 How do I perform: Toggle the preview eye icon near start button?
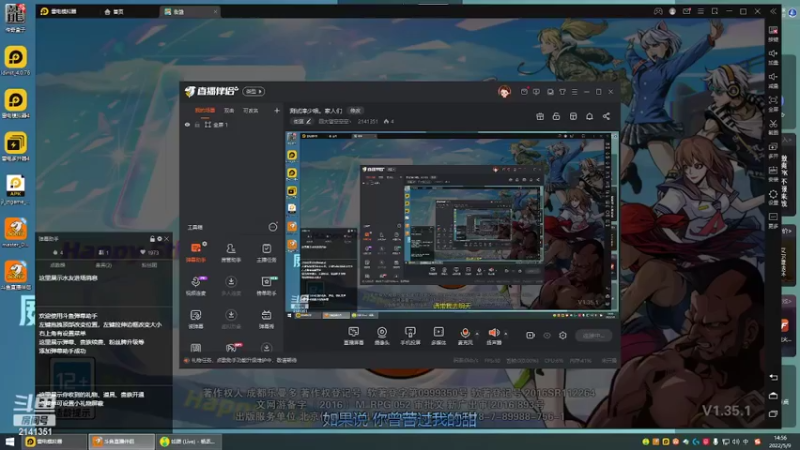(547, 335)
